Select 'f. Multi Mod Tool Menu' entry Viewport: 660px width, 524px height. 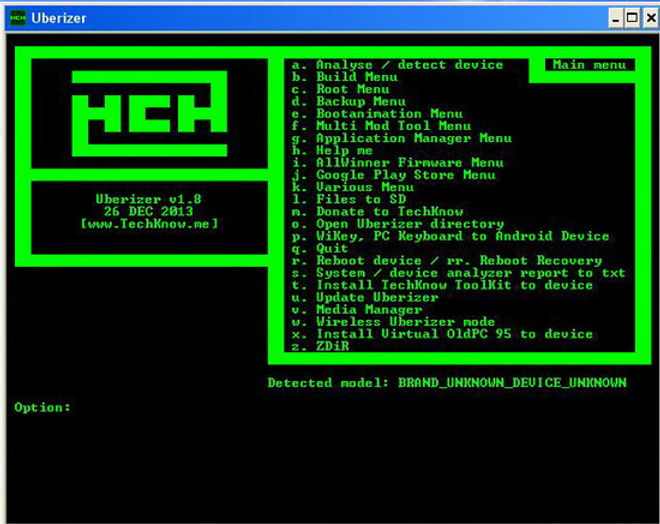pos(381,126)
